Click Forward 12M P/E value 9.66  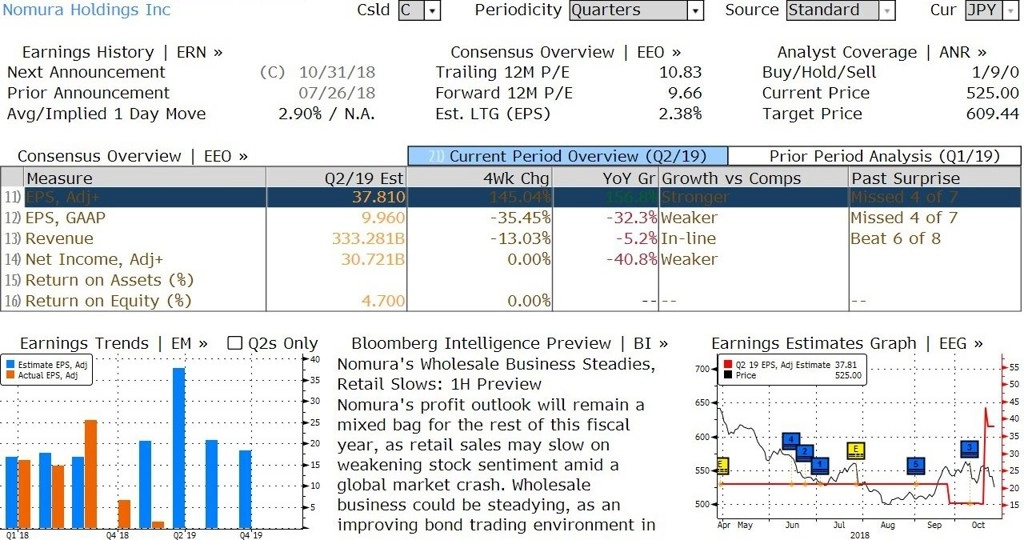pyautogui.click(x=685, y=93)
